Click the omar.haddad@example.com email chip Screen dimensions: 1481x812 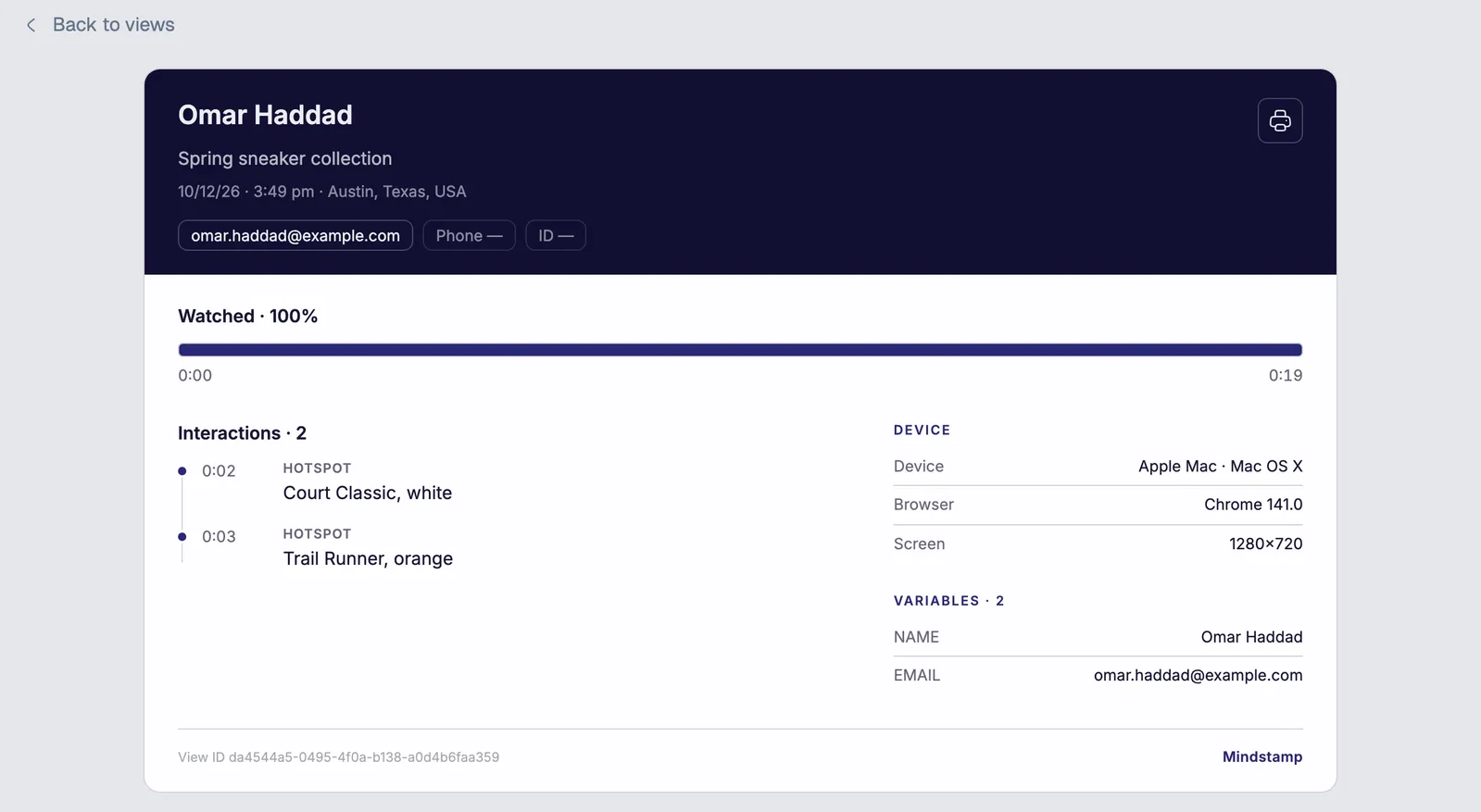tap(295, 235)
